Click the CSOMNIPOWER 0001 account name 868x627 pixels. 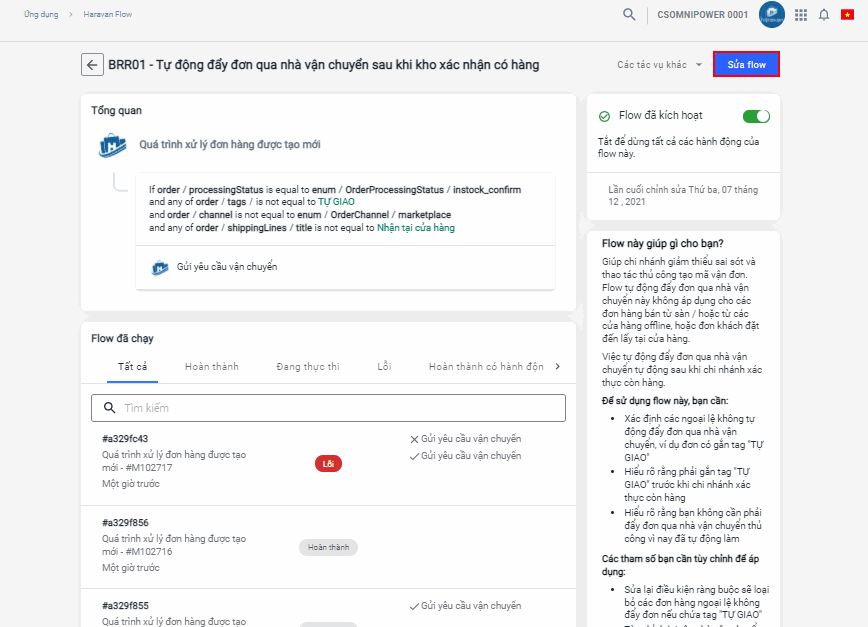pos(702,15)
